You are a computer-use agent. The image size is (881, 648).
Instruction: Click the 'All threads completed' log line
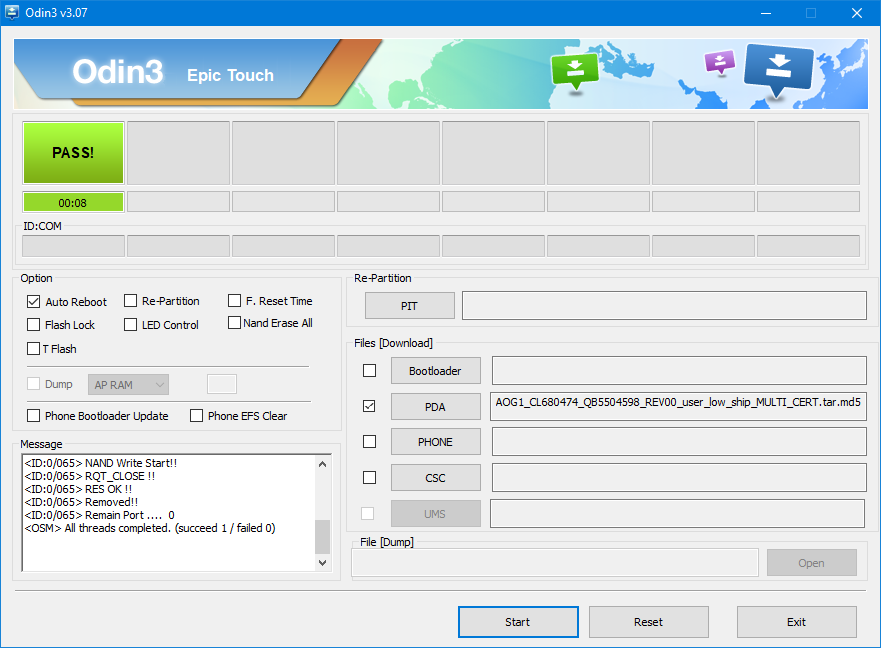(150, 528)
